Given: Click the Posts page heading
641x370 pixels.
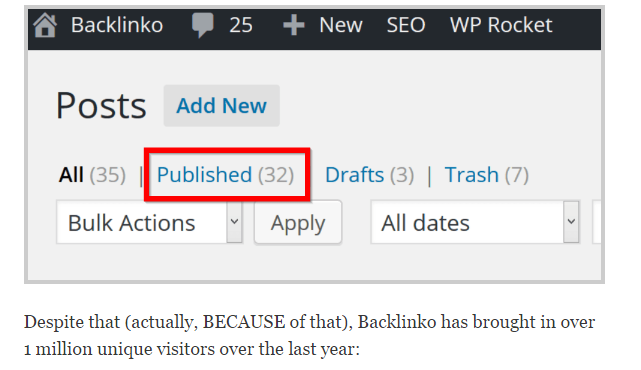Looking at the screenshot, I should click(101, 106).
